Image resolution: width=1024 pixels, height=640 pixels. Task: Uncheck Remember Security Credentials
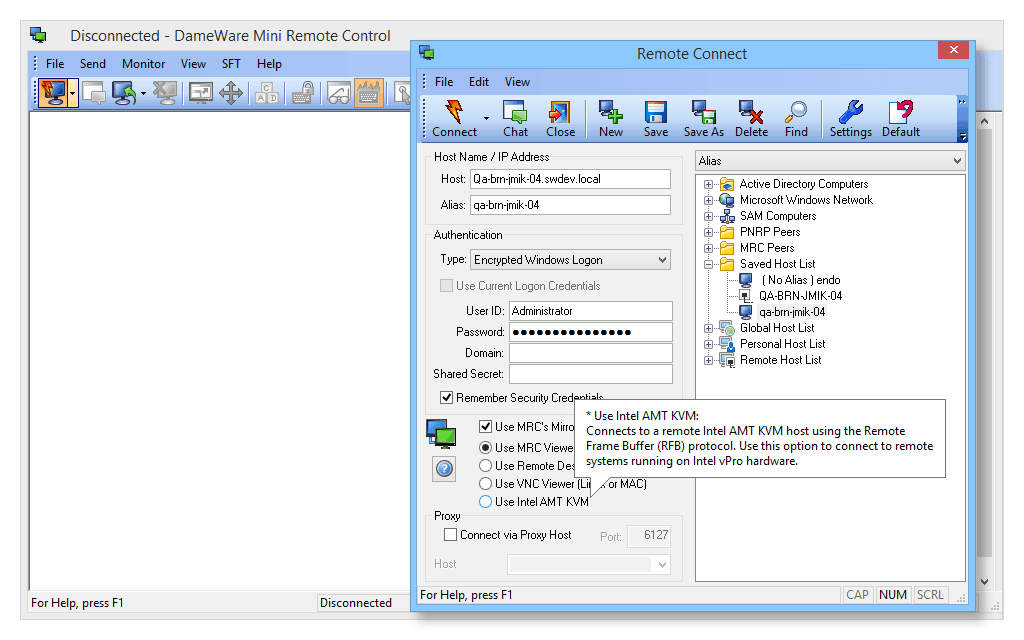(445, 397)
